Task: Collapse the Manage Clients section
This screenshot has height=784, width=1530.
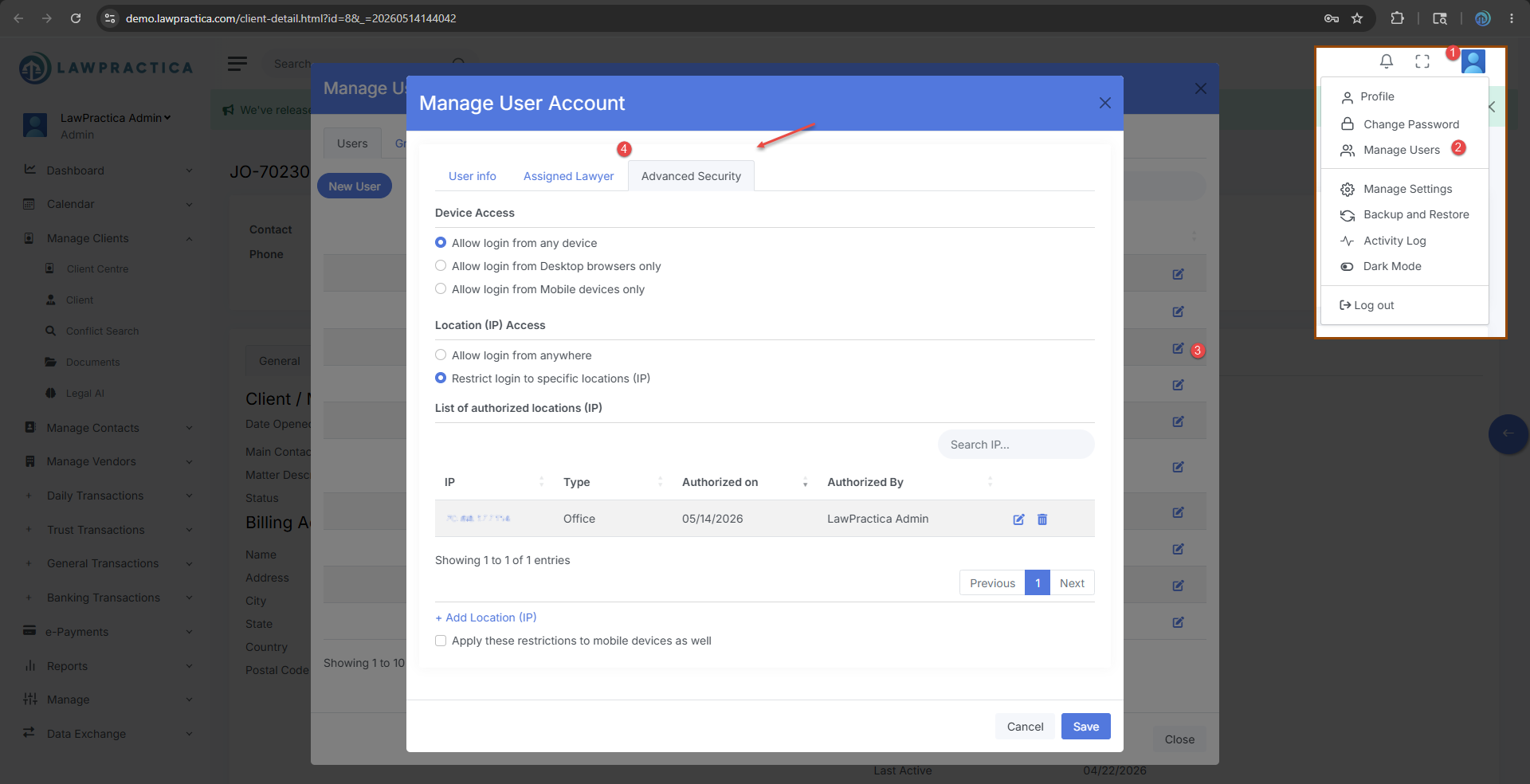Action: coord(189,238)
